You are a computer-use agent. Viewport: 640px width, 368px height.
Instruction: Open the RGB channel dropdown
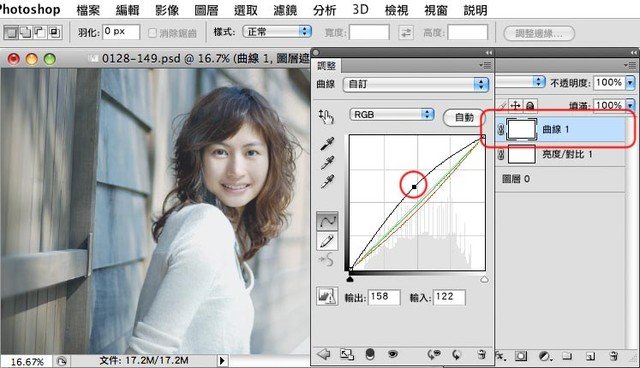[x=391, y=115]
